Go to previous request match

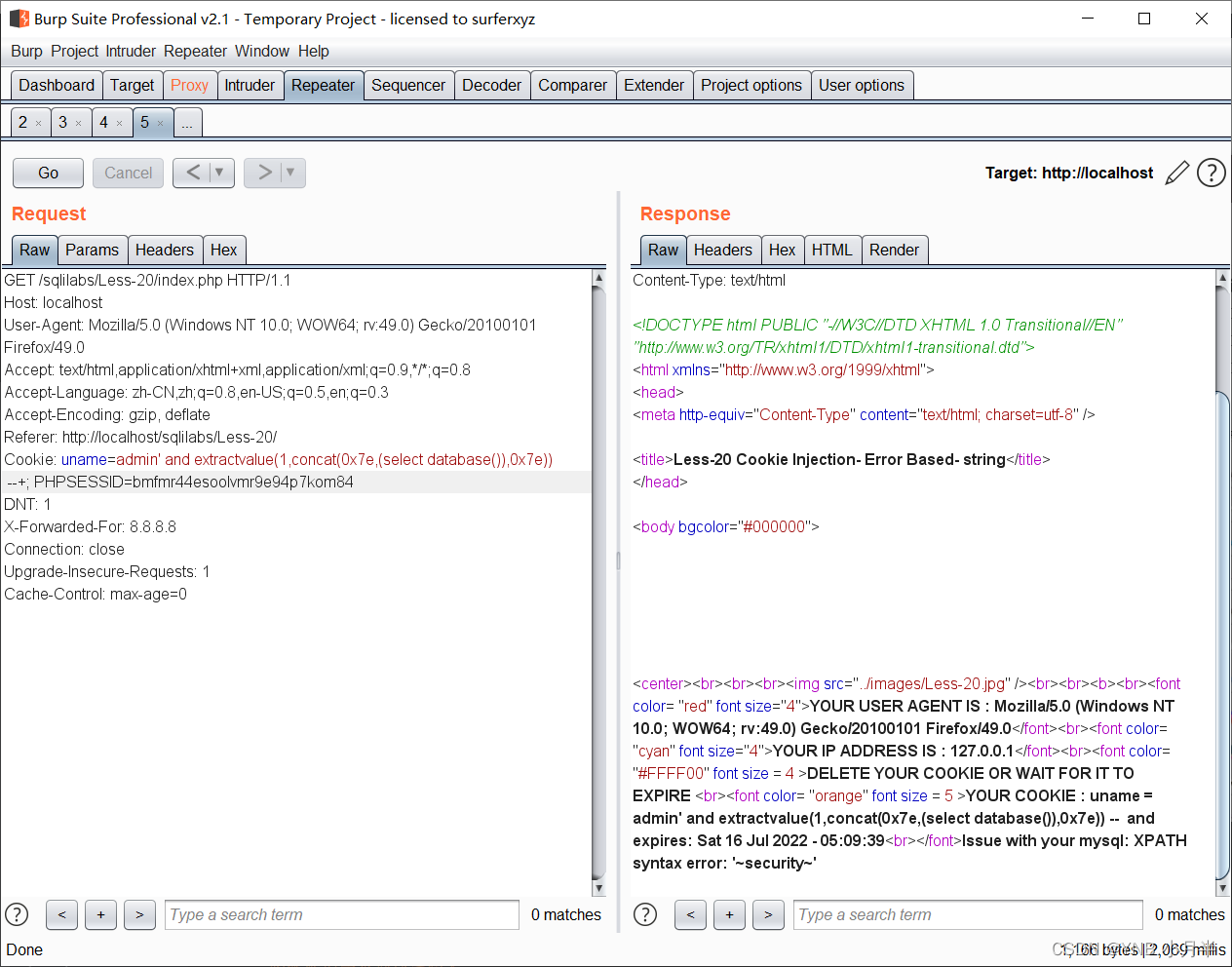pos(61,914)
